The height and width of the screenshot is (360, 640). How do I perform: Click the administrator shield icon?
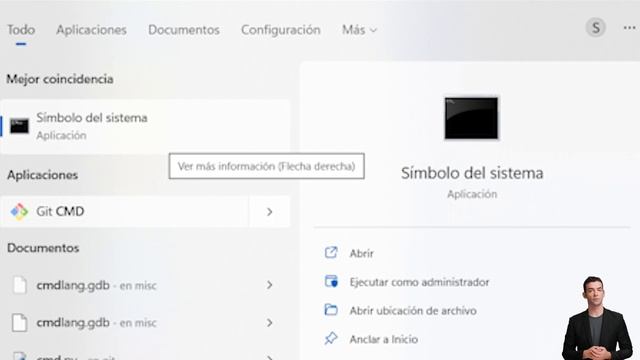(331, 281)
